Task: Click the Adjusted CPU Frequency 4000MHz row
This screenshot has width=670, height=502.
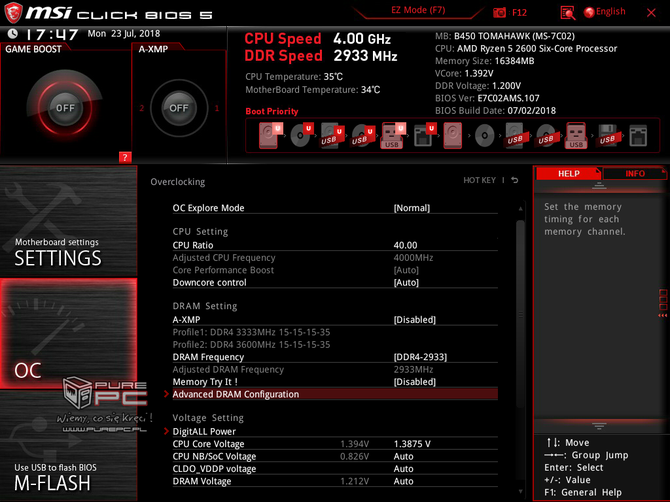Action: click(335, 258)
